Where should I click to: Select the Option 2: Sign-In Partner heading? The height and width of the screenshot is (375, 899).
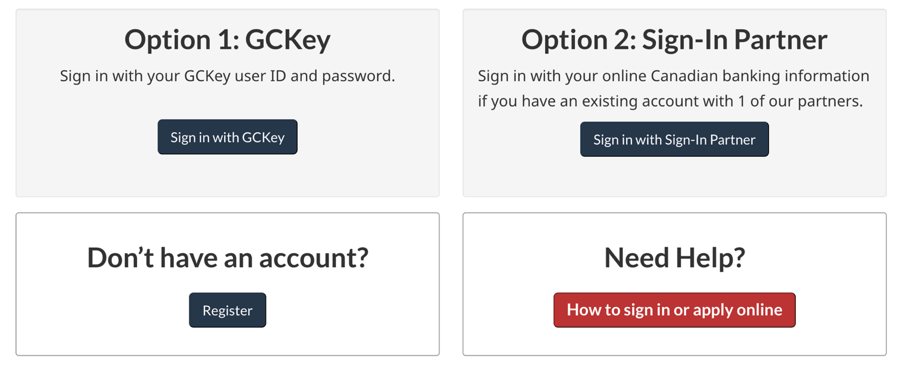pyautogui.click(x=674, y=40)
